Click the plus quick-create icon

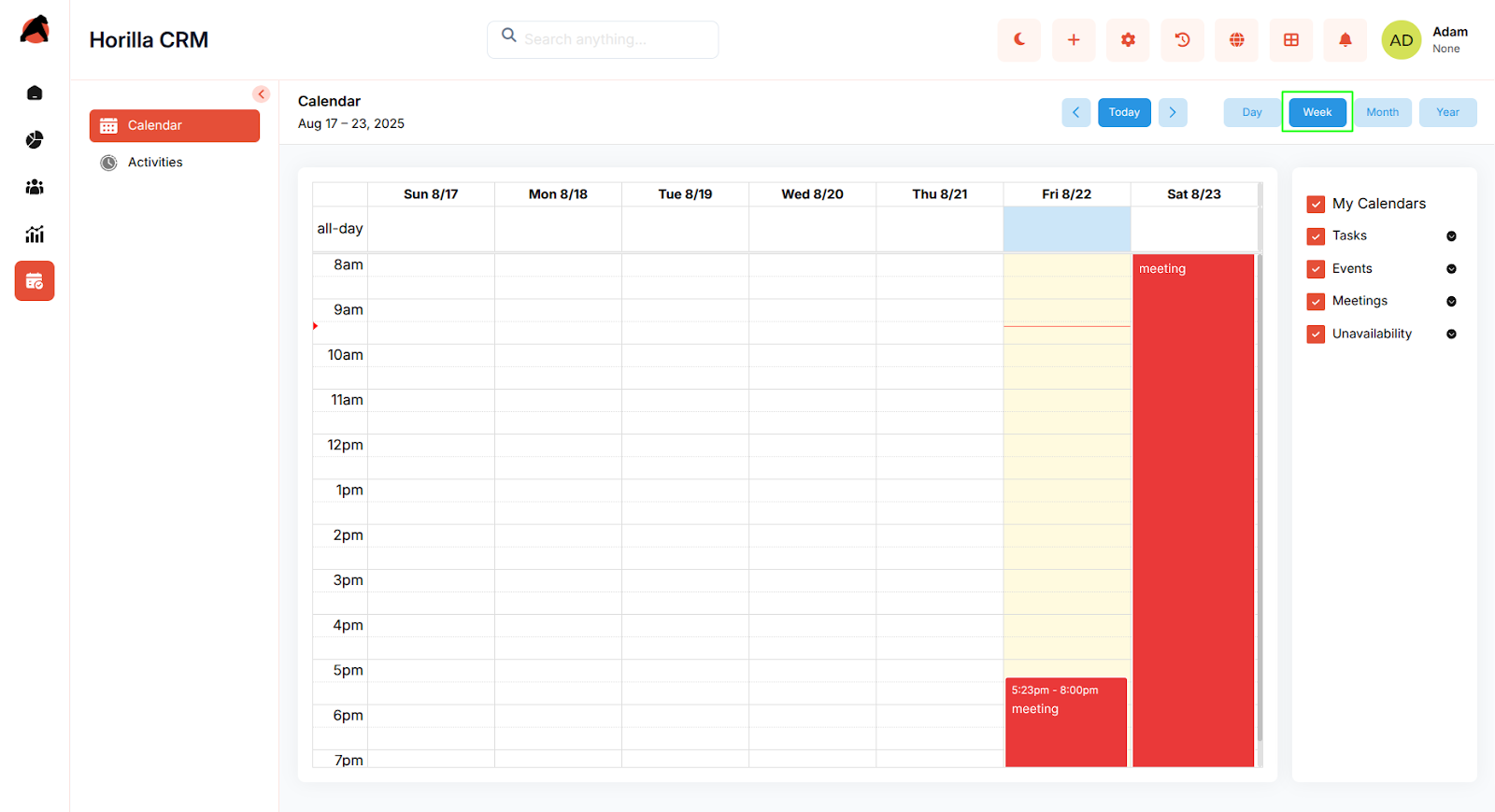pyautogui.click(x=1073, y=40)
